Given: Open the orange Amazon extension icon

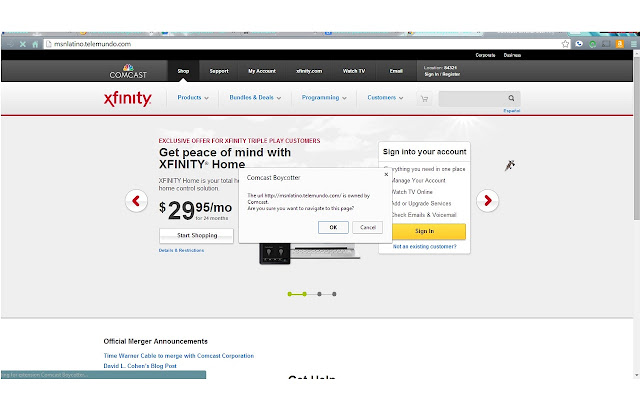Looking at the screenshot, I should [x=620, y=44].
